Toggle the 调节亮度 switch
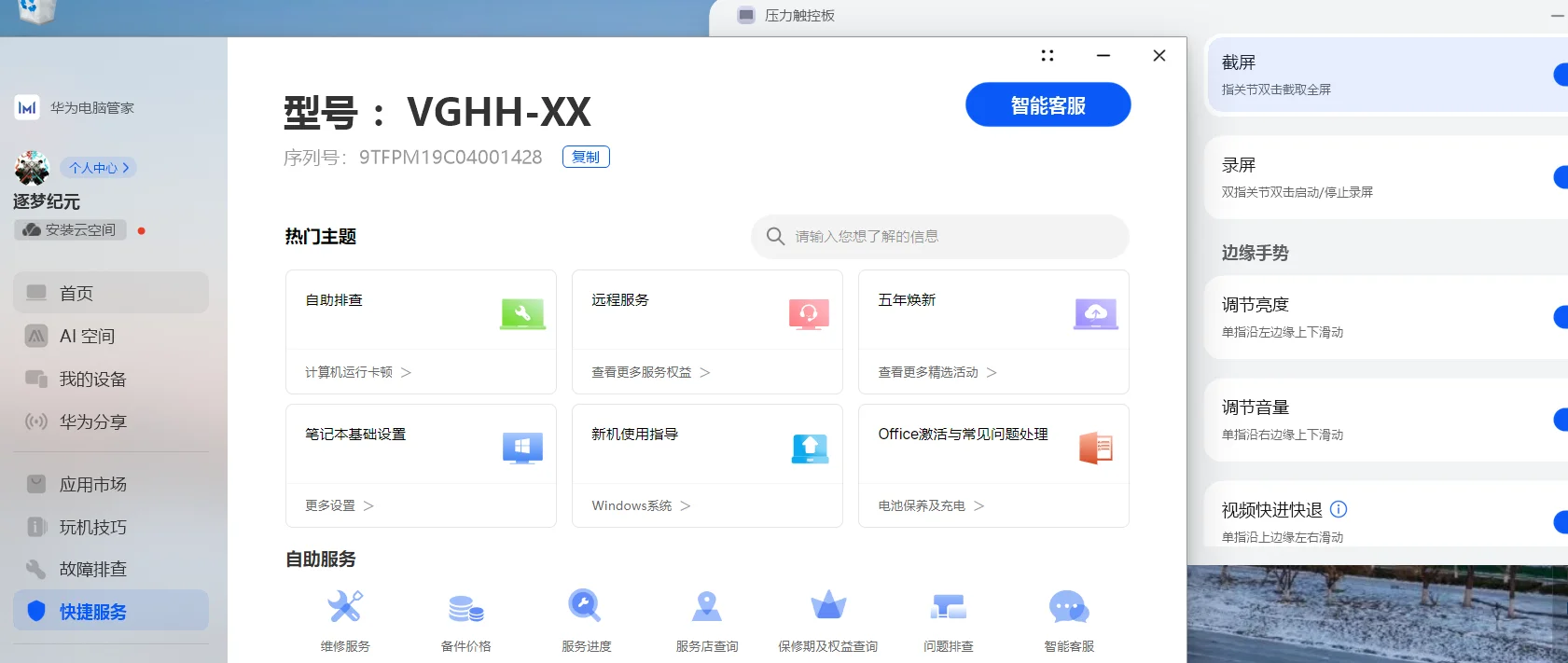This screenshot has width=1568, height=663. pos(1561,317)
